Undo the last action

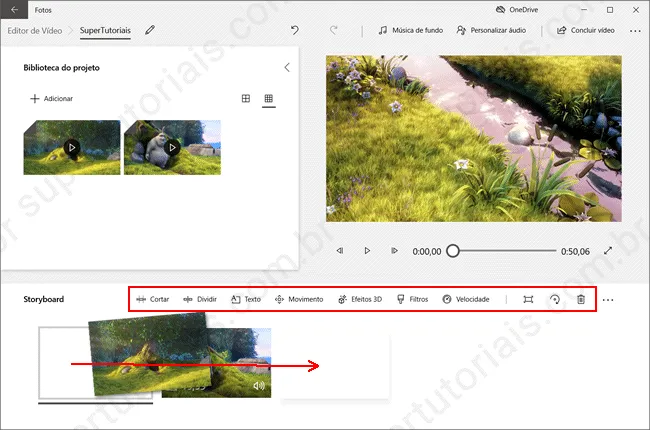click(295, 30)
